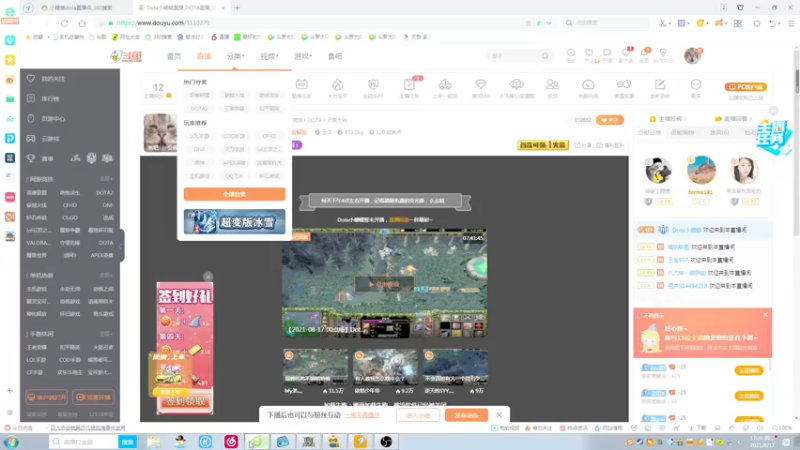Click the share icon above the player
800x450 pixels.
point(583,145)
